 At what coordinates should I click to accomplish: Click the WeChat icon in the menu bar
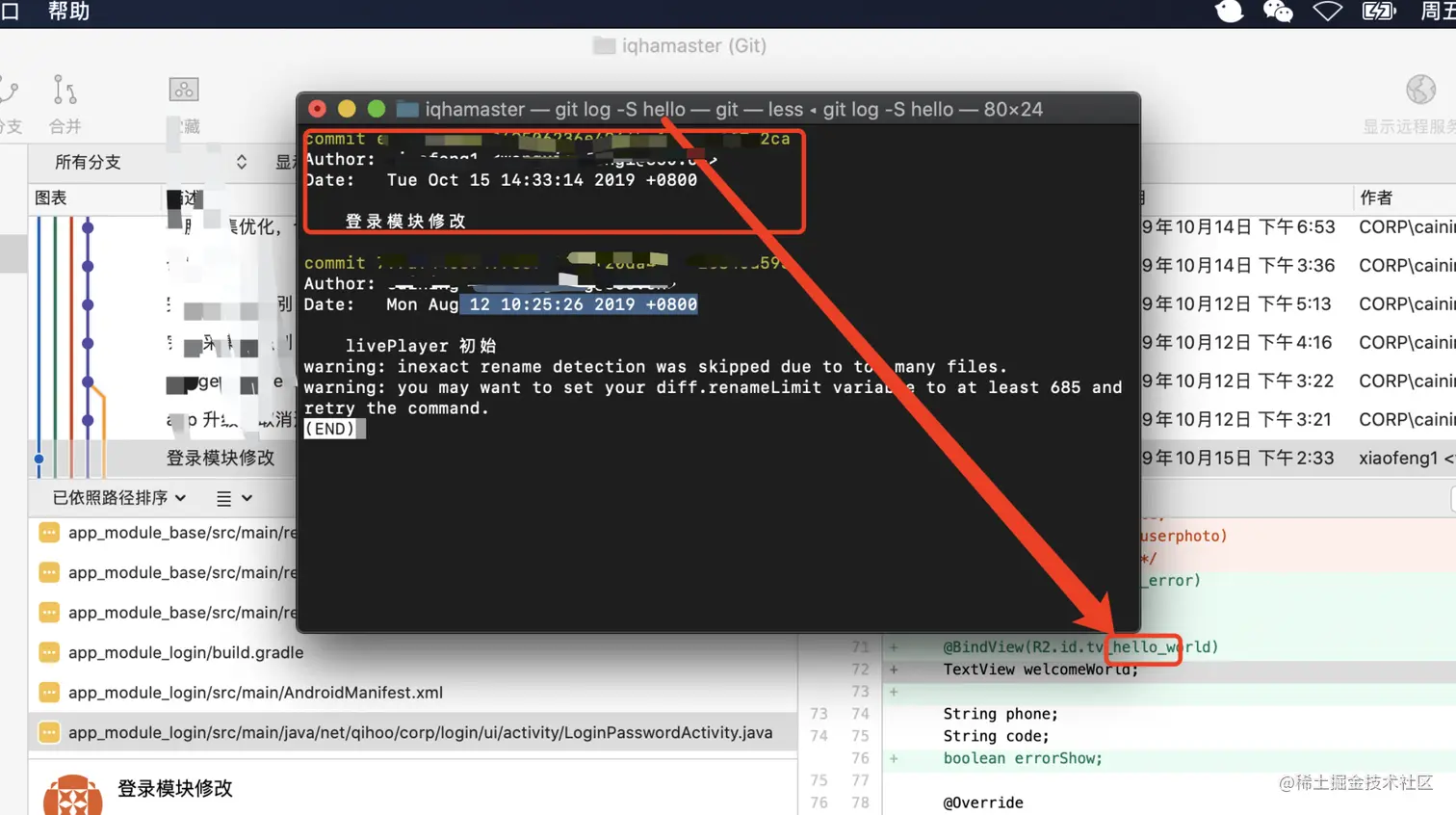pos(1278,12)
